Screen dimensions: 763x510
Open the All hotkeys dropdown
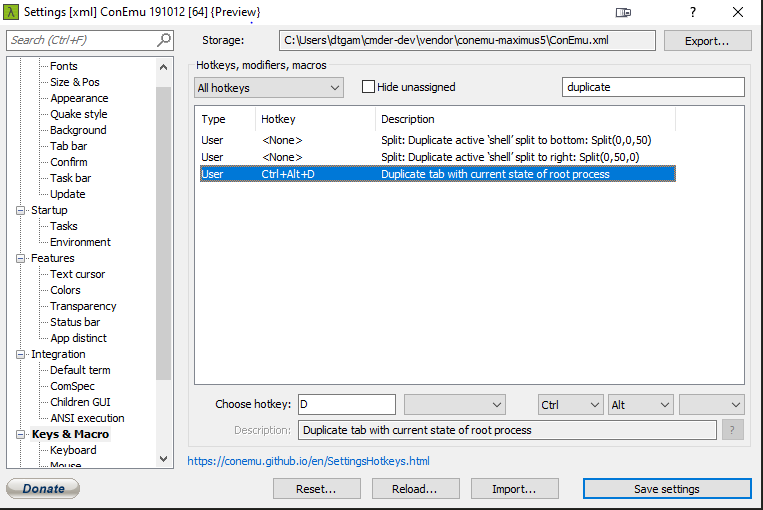coord(269,88)
